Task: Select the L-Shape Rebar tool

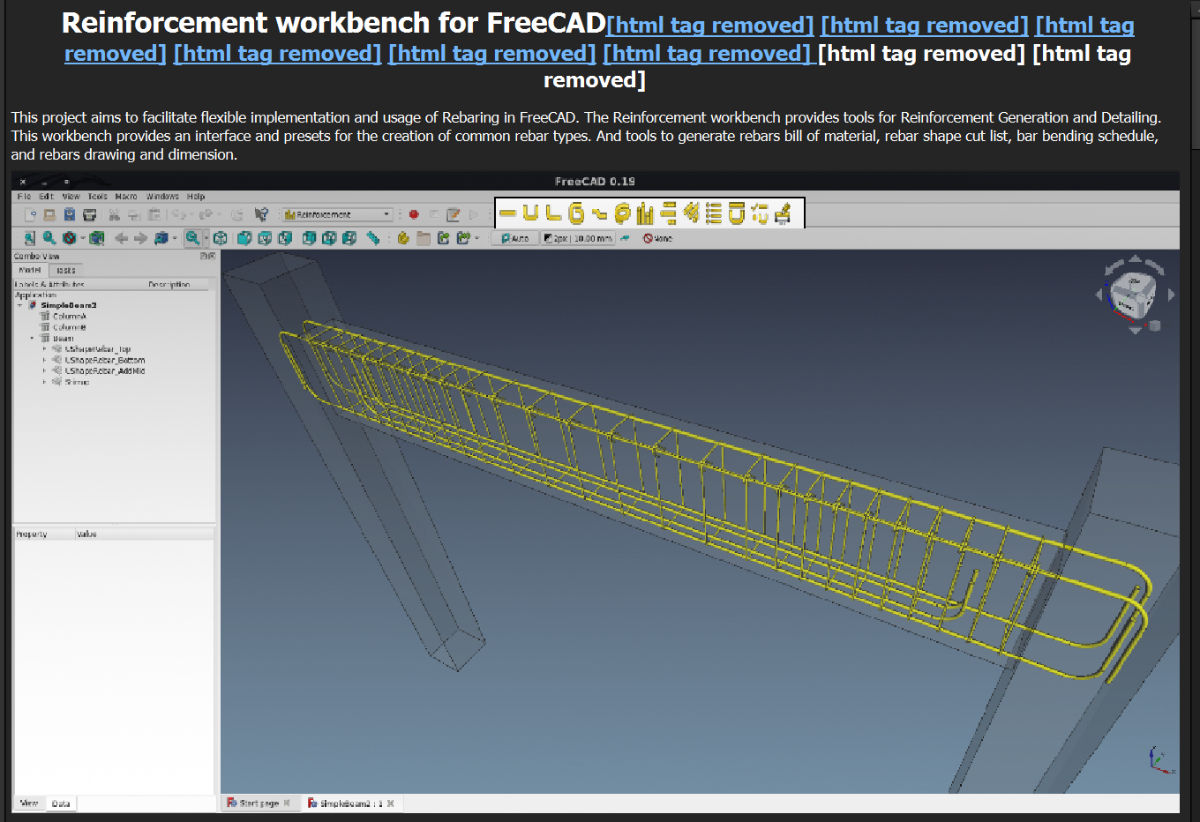Action: click(553, 212)
